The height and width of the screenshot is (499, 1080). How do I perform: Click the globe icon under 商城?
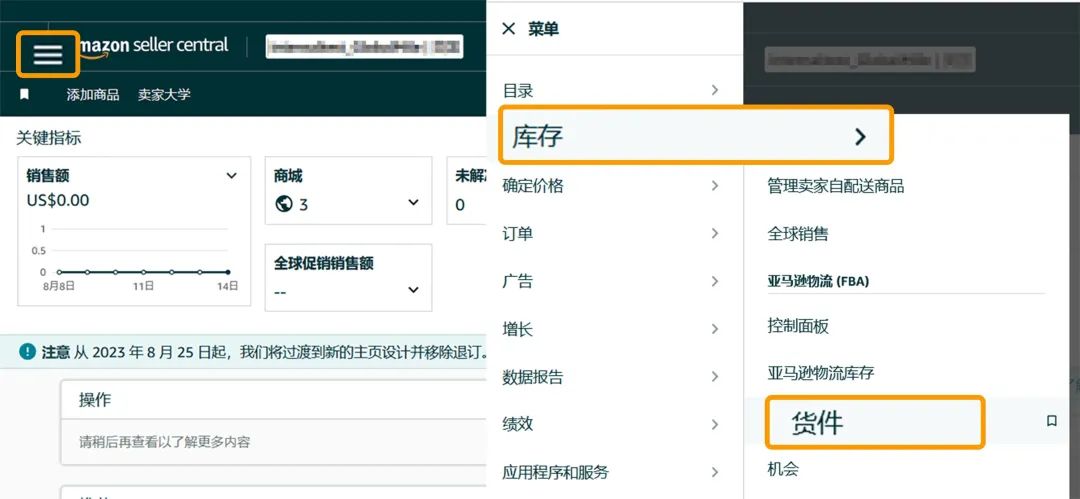[x=284, y=204]
